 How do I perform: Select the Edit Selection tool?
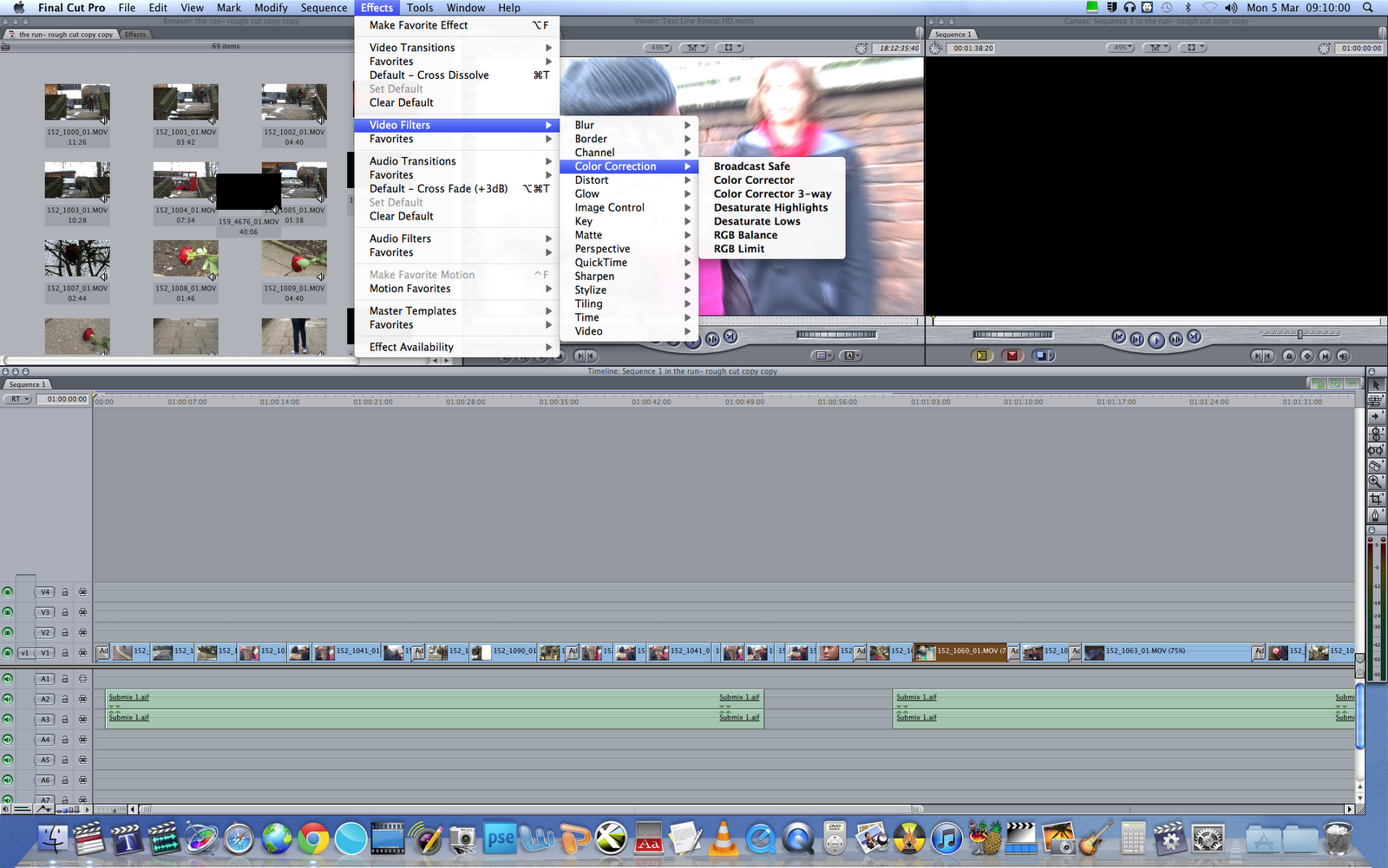tap(1376, 400)
